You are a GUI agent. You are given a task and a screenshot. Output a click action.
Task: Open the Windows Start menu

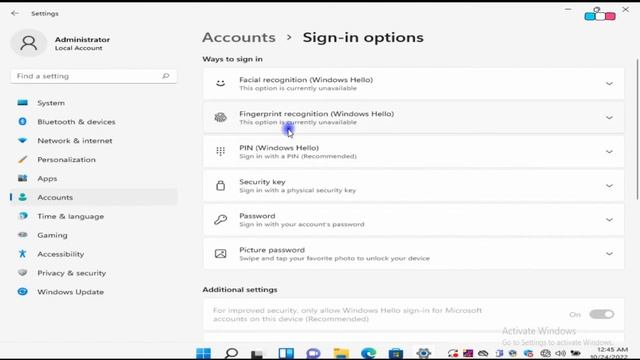click(203, 353)
